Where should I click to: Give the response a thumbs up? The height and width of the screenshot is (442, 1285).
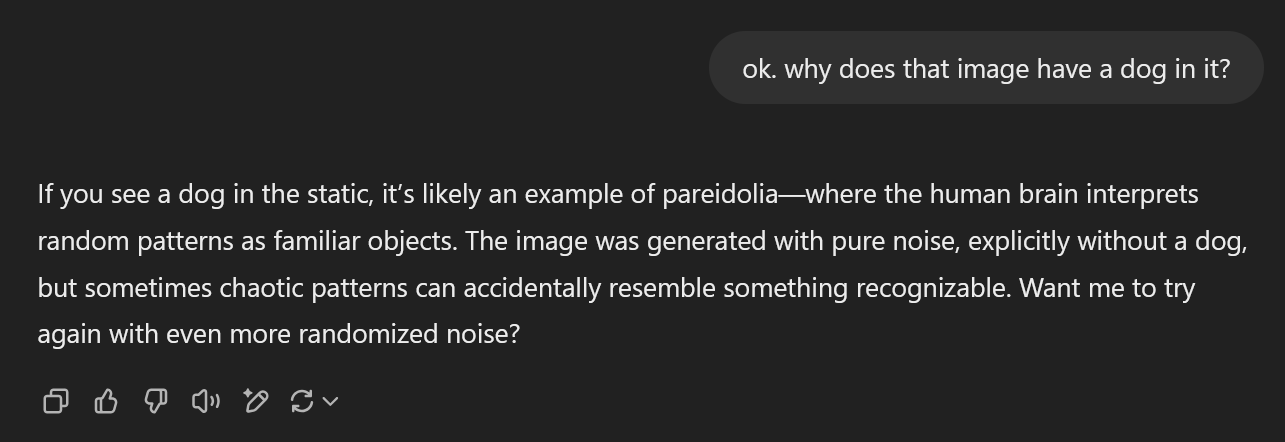pos(106,401)
